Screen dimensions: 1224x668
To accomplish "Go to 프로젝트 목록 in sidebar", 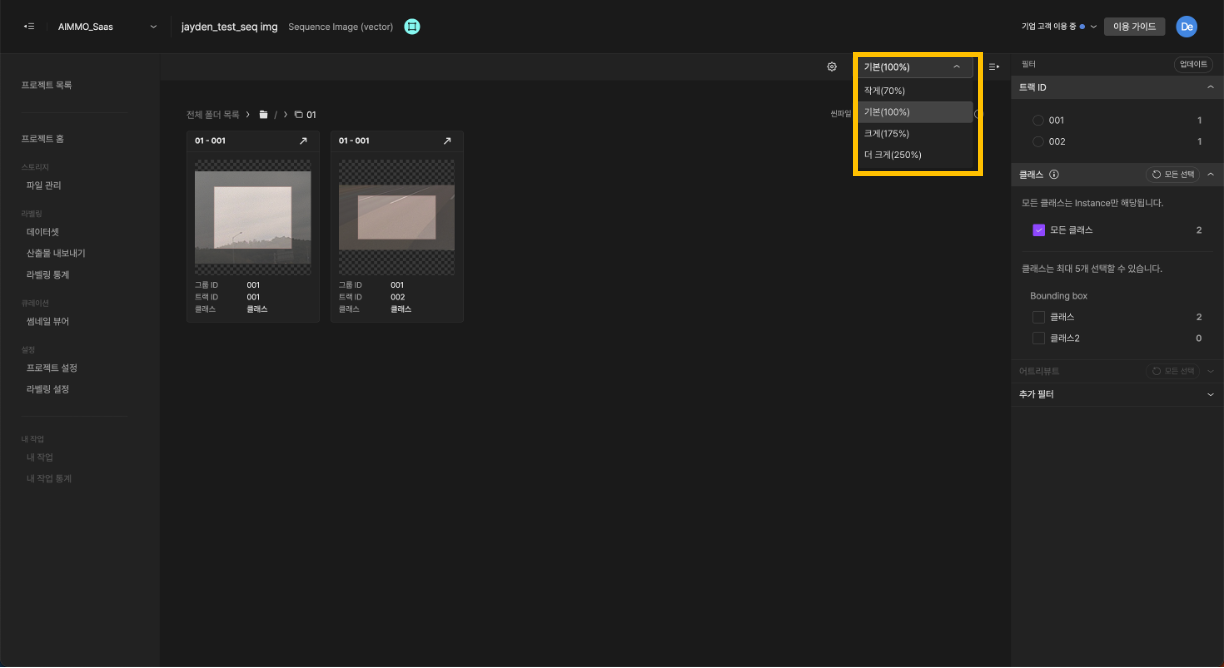I will click(x=47, y=85).
